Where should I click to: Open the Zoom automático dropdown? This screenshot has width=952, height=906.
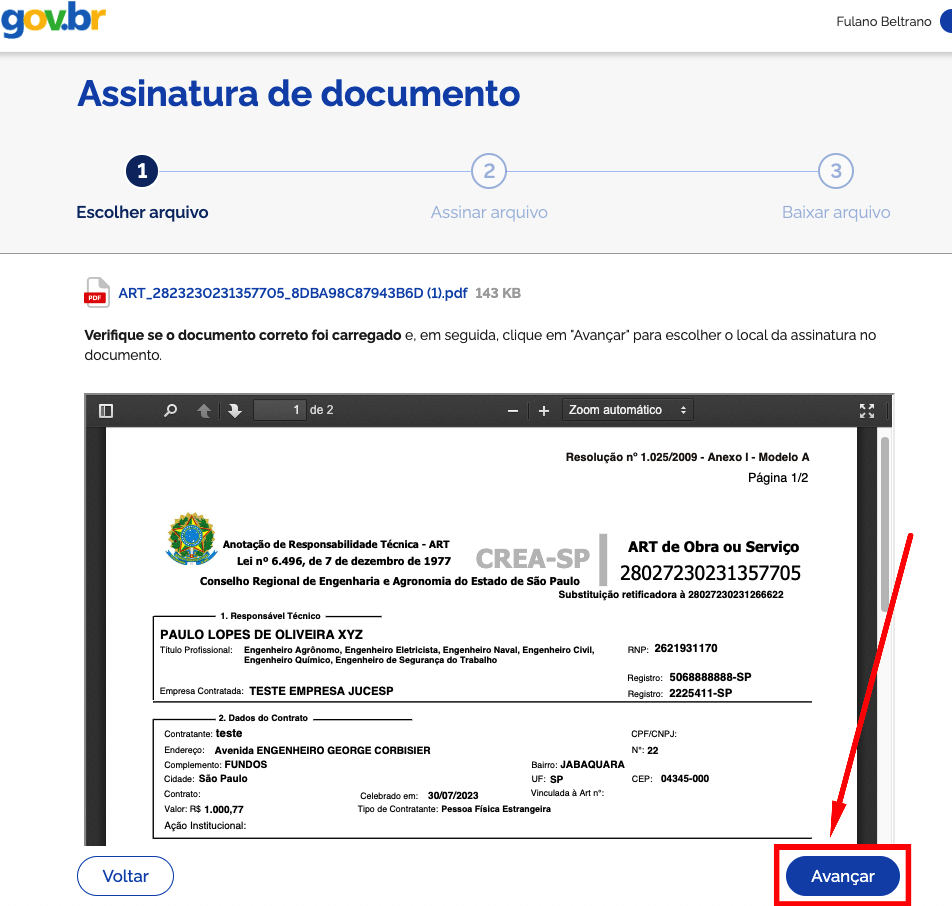pyautogui.click(x=627, y=410)
